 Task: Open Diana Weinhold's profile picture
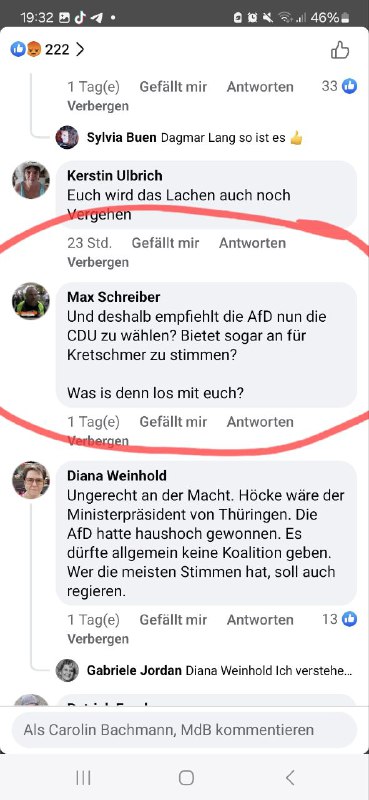pyautogui.click(x=31, y=480)
